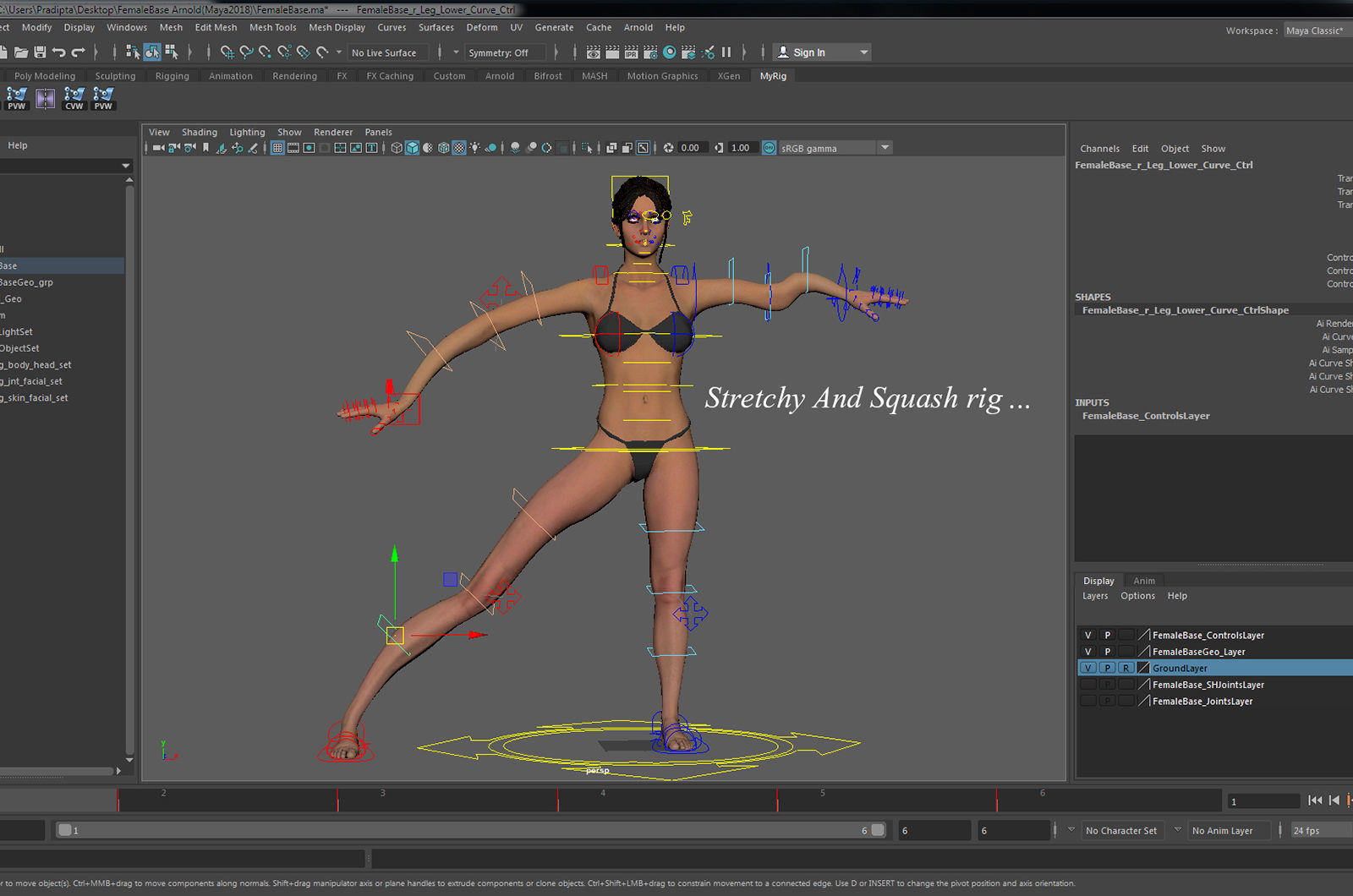Open the Maya Classic workspace dropdown
The width and height of the screenshot is (1353, 896).
click(1317, 30)
